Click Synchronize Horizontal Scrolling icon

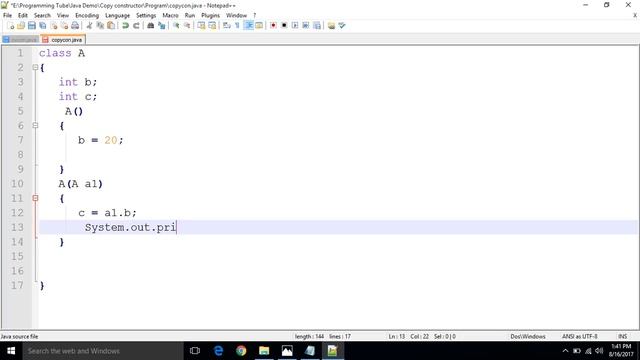(x=212, y=26)
